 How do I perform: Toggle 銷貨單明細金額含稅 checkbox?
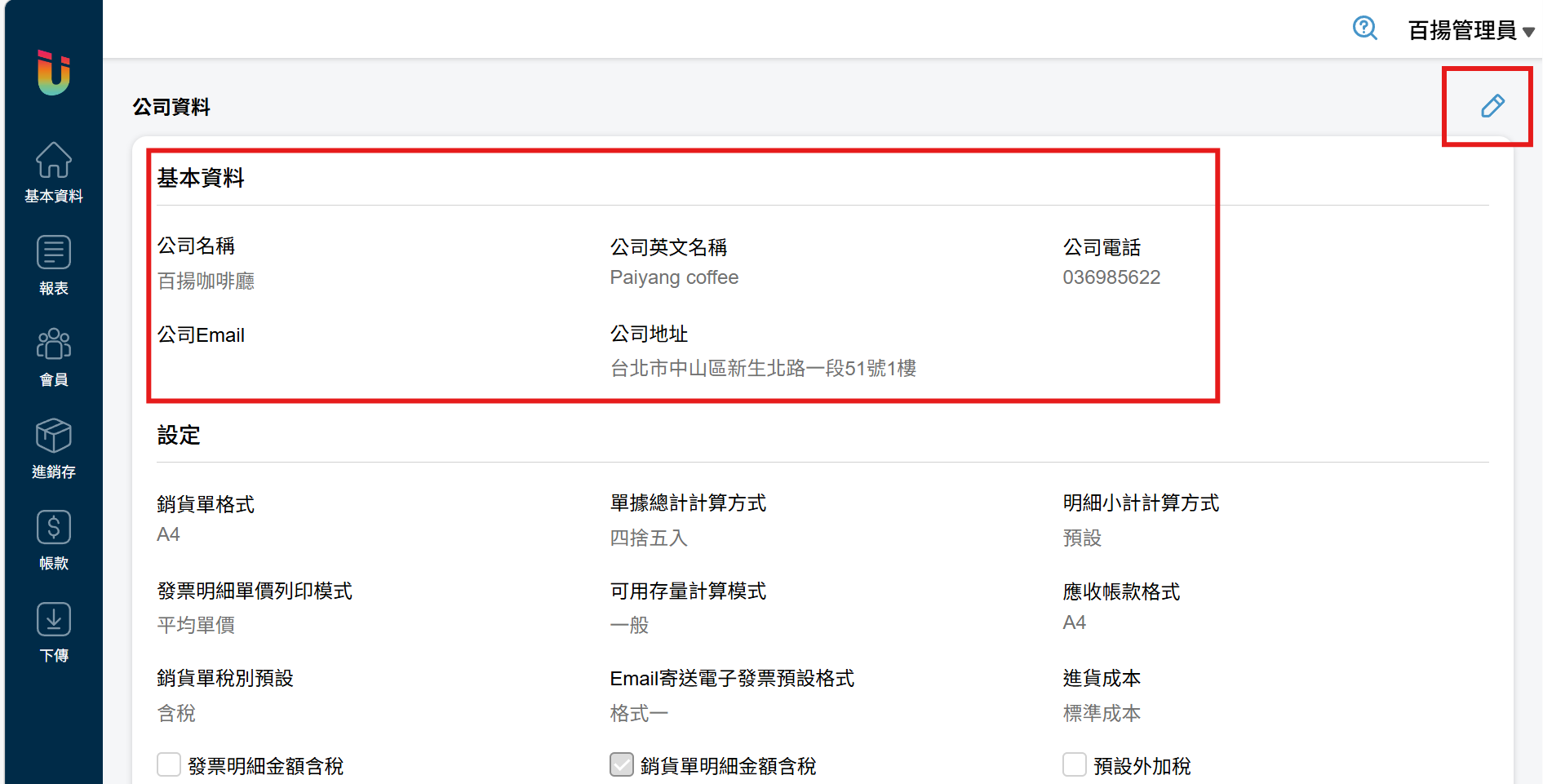click(x=622, y=765)
